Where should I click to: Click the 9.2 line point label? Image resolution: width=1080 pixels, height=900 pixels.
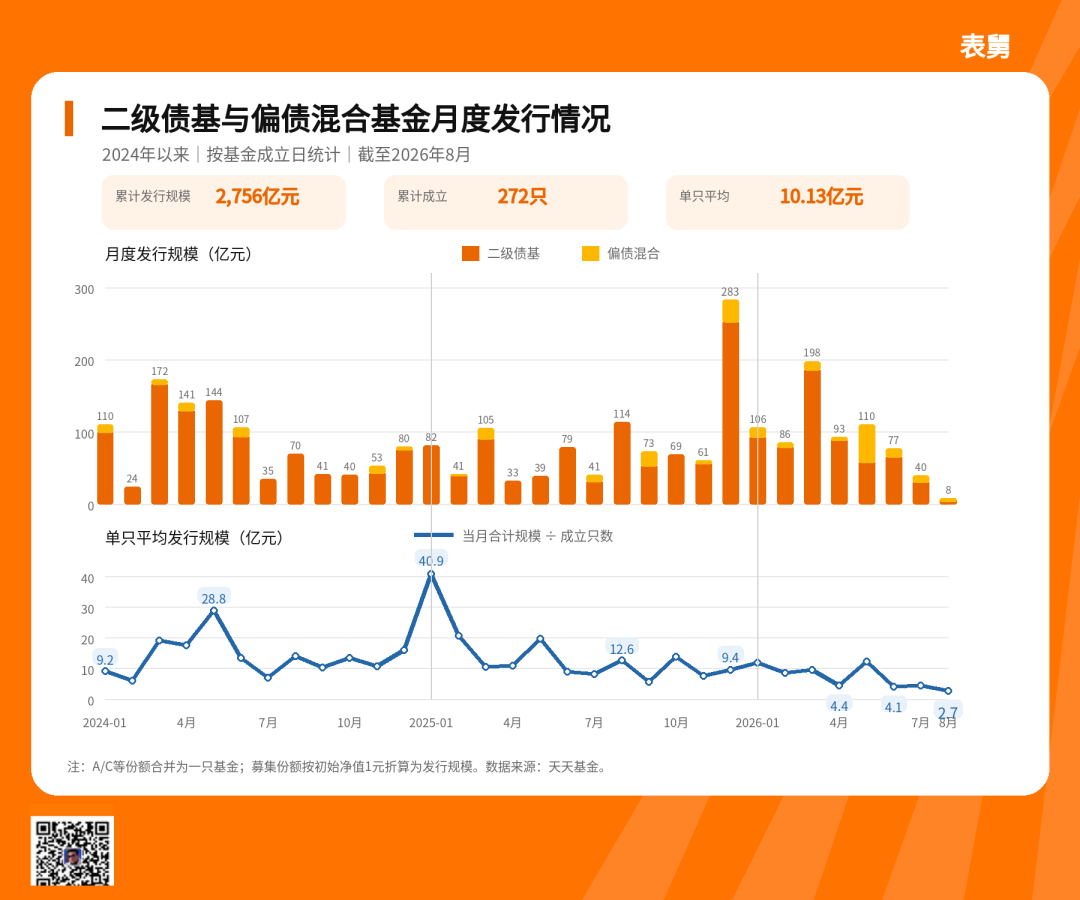tap(105, 660)
